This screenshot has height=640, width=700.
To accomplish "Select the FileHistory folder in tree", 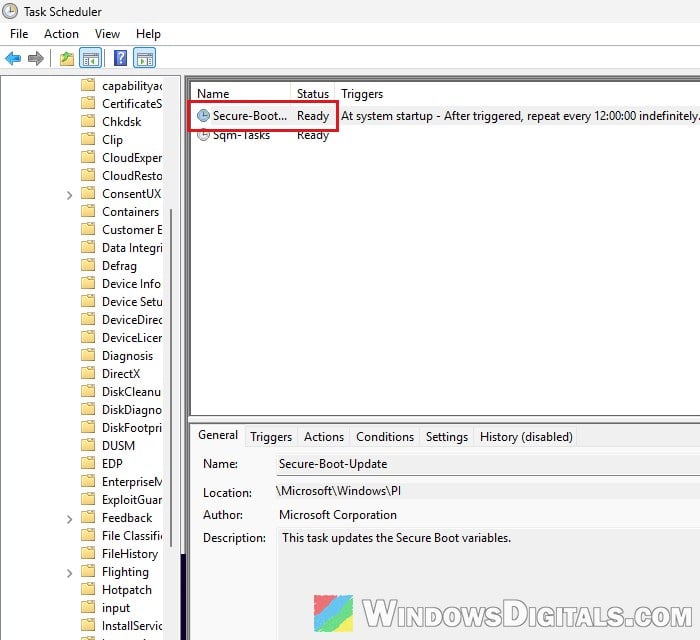I will pyautogui.click(x=130, y=553).
